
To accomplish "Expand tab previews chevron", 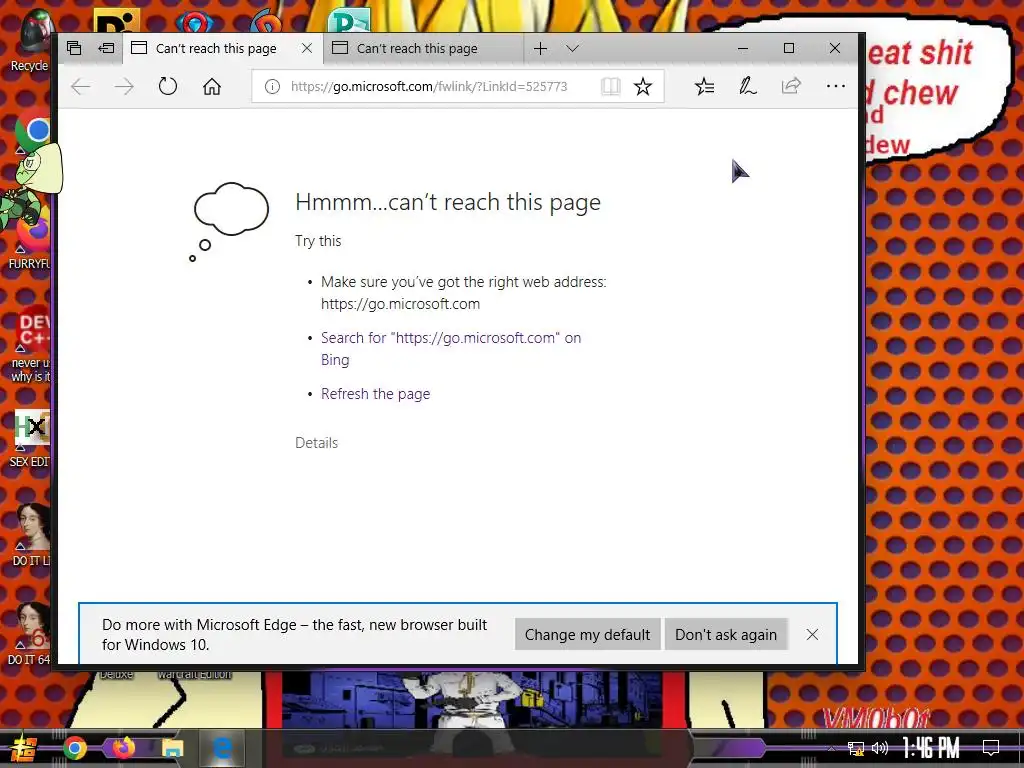I will [x=572, y=48].
